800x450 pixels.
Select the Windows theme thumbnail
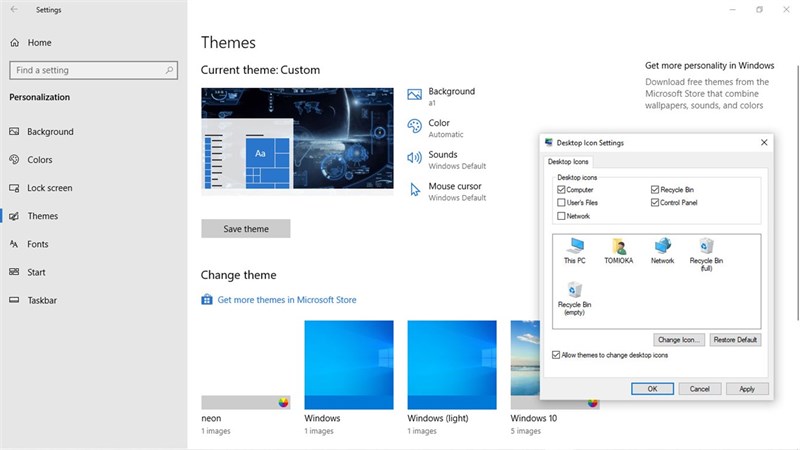click(349, 365)
